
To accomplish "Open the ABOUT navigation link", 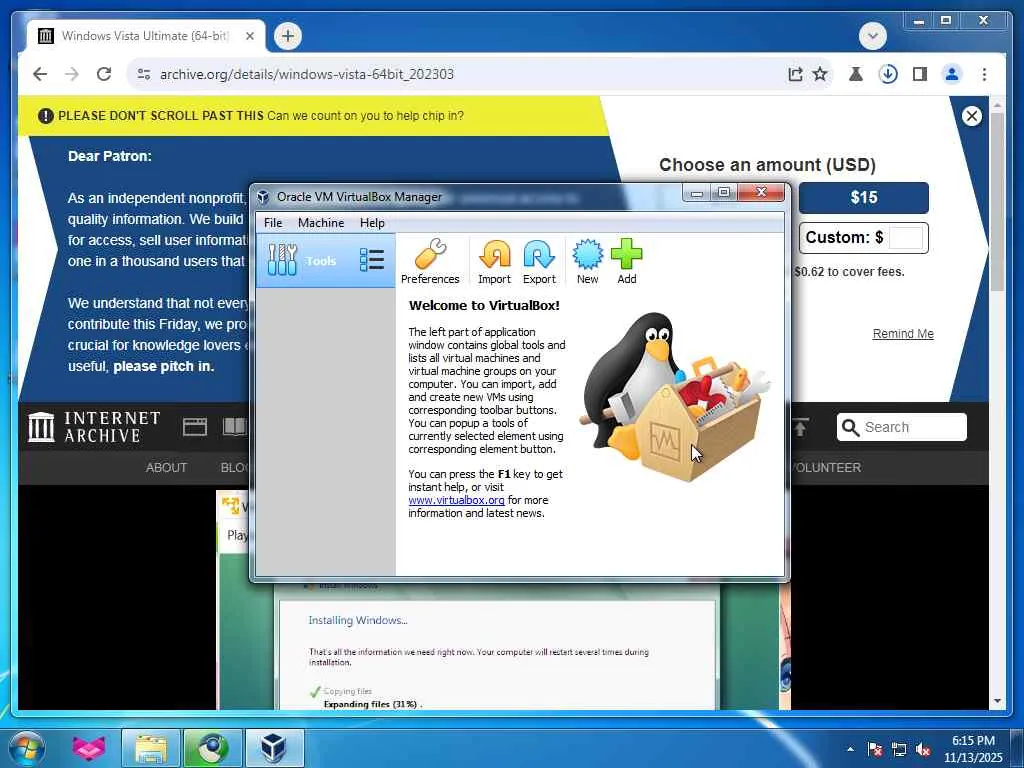I will pyautogui.click(x=166, y=468).
